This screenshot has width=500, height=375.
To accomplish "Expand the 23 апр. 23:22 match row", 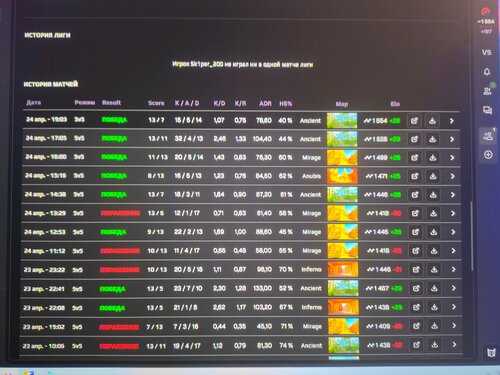I will pos(453,269).
